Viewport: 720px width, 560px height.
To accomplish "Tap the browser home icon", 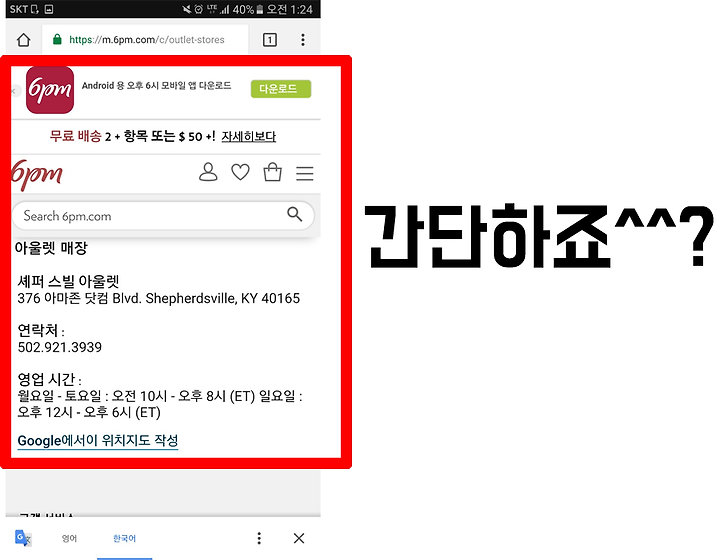I will point(23,40).
